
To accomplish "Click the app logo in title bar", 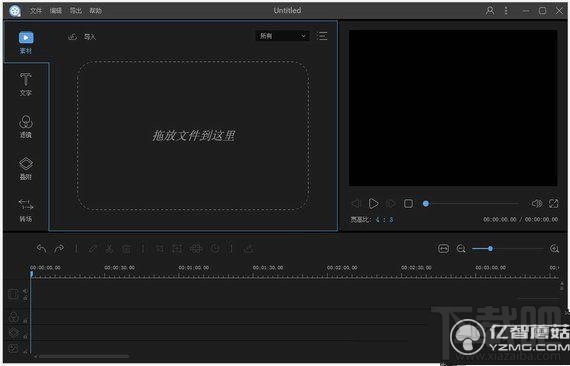I will (x=15, y=11).
